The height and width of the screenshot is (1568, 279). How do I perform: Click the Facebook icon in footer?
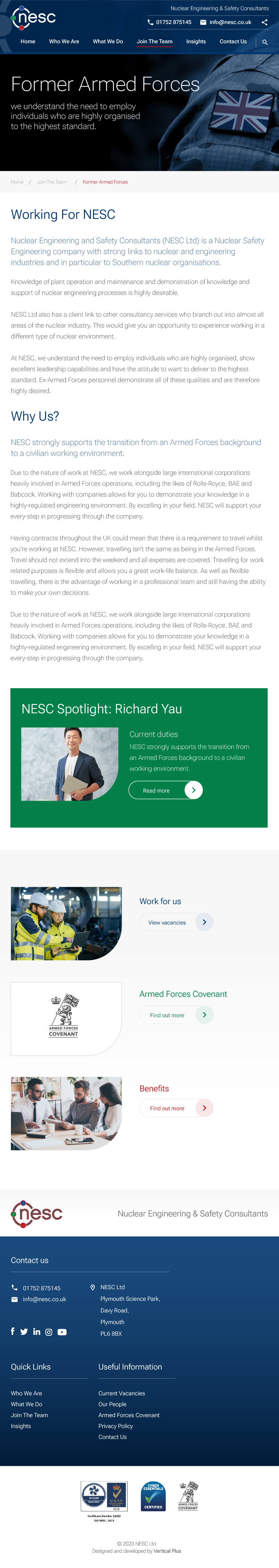(x=13, y=1331)
